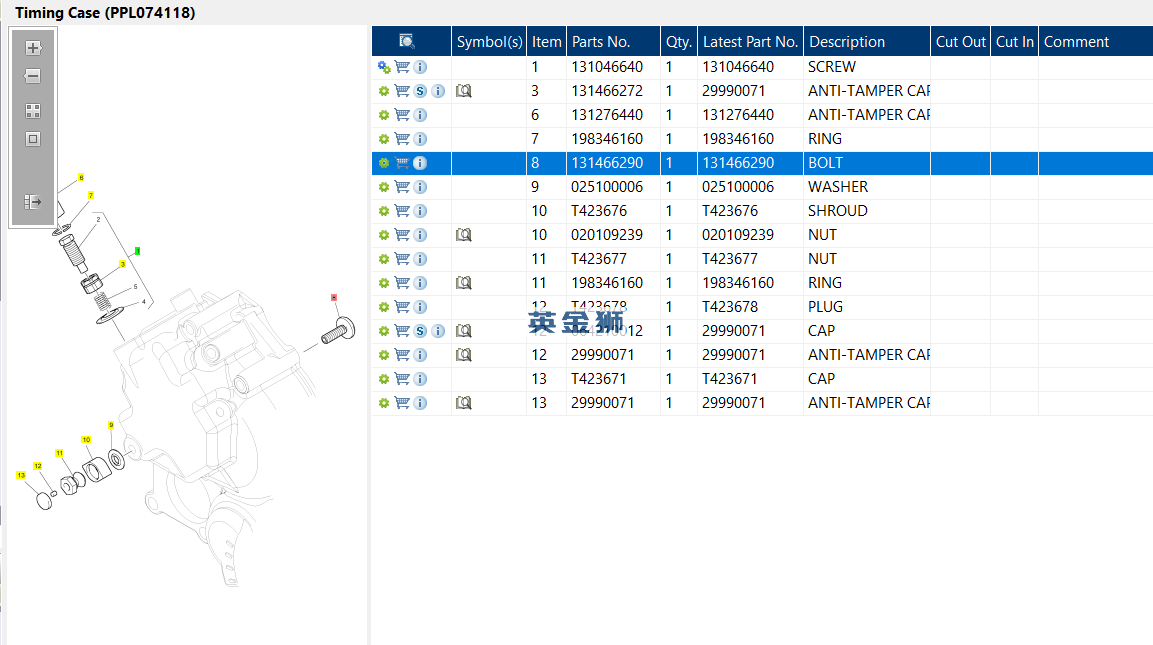Open symbol lookup icon for part 131466272

click(x=463, y=91)
